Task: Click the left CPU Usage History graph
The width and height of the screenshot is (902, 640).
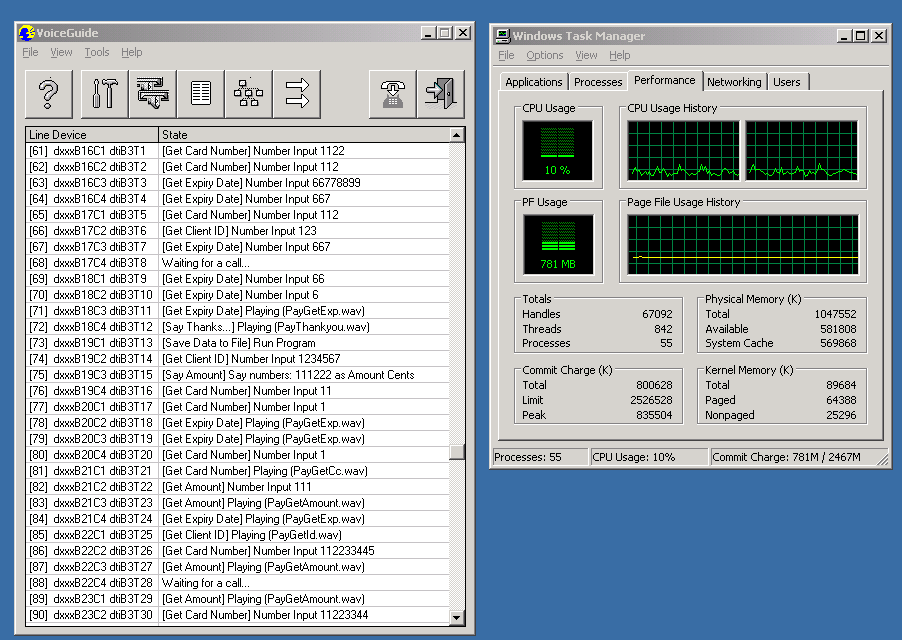Action: point(683,150)
